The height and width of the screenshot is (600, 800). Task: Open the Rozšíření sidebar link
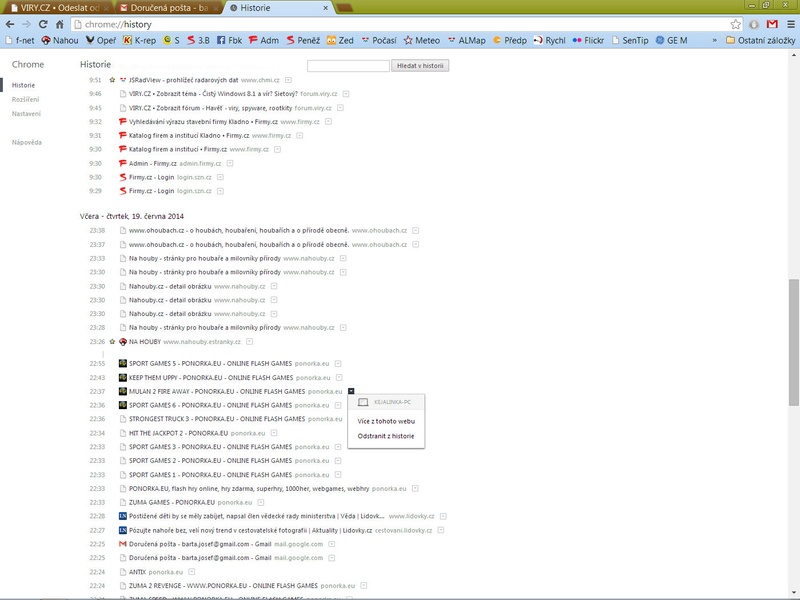pyautogui.click(x=26, y=99)
